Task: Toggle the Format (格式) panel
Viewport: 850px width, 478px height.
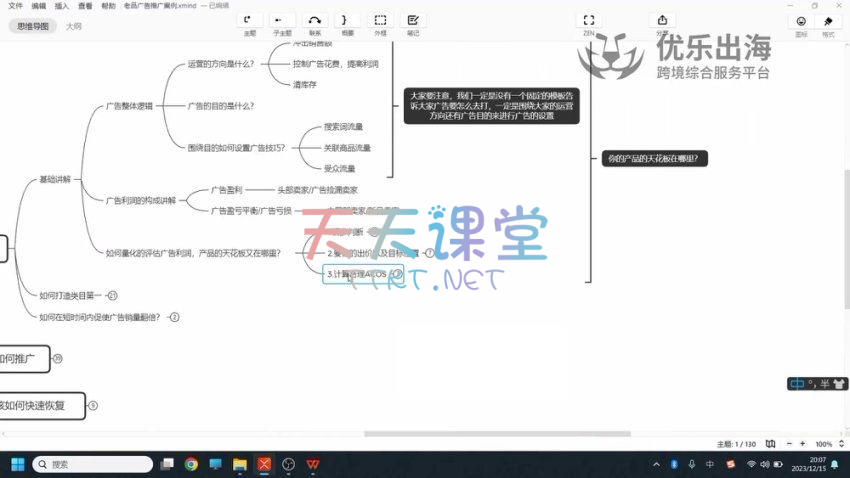Action: point(828,21)
